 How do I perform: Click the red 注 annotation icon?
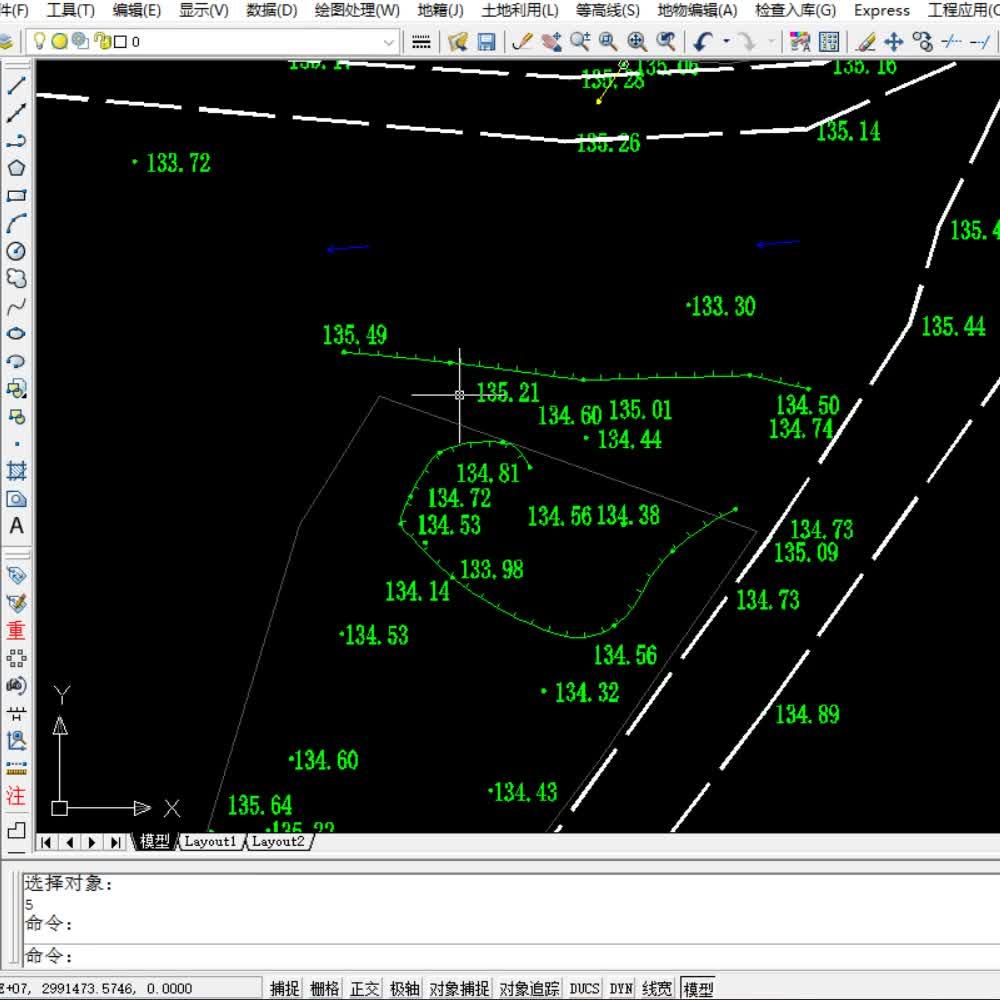16,797
